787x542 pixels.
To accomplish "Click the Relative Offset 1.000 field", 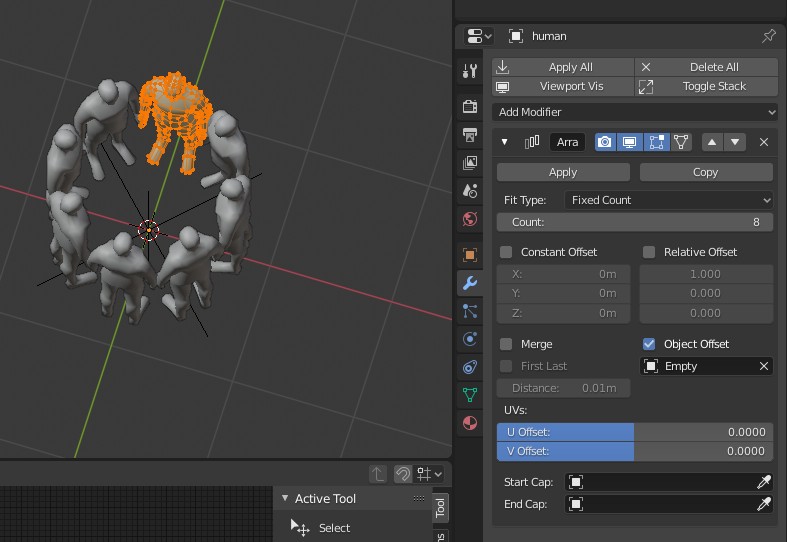I will (x=706, y=274).
